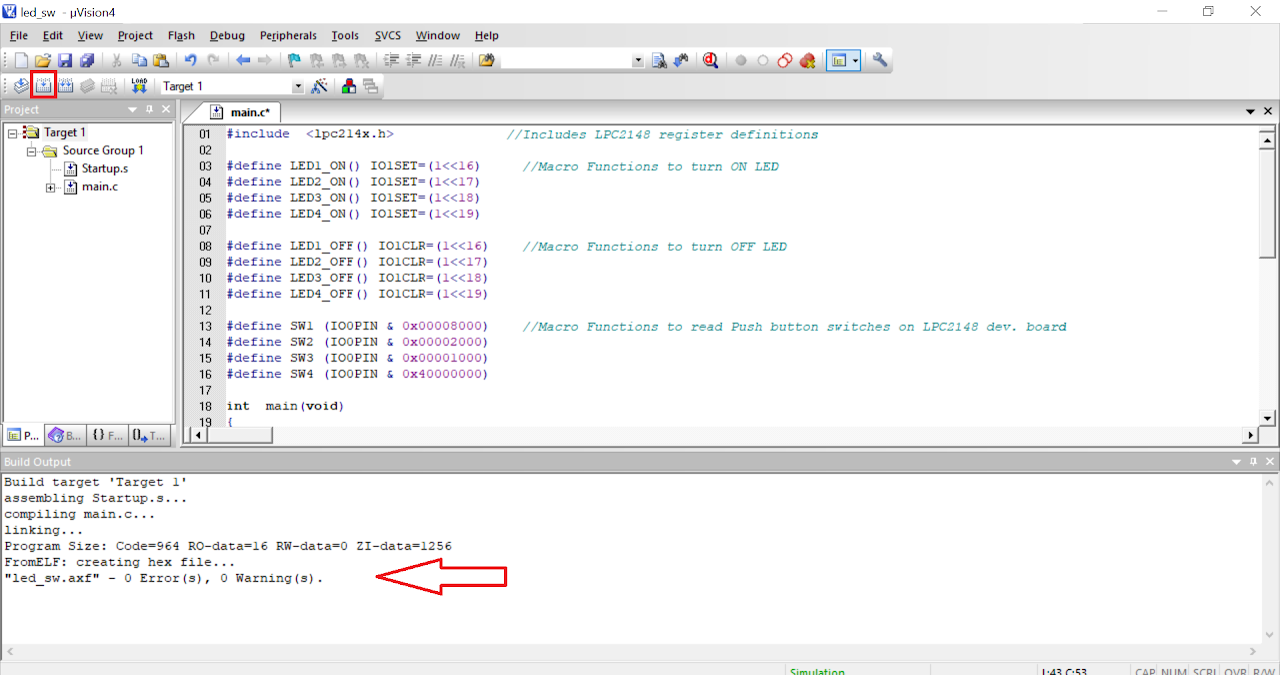
Task: Open the Flash menu
Action: pyautogui.click(x=181, y=35)
